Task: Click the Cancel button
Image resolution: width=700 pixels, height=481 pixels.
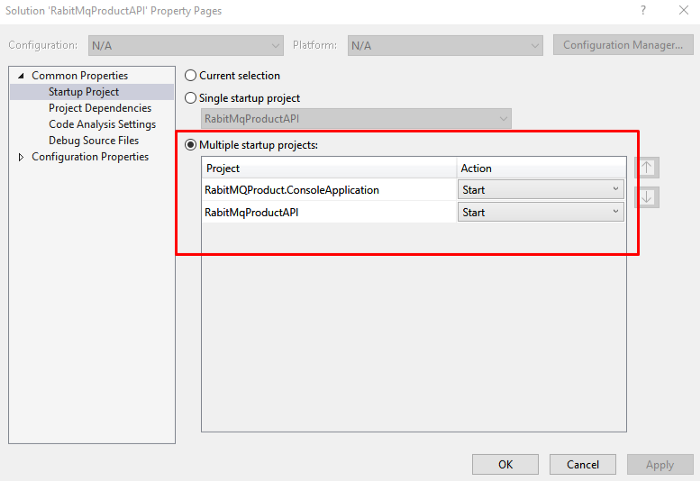Action: (583, 464)
